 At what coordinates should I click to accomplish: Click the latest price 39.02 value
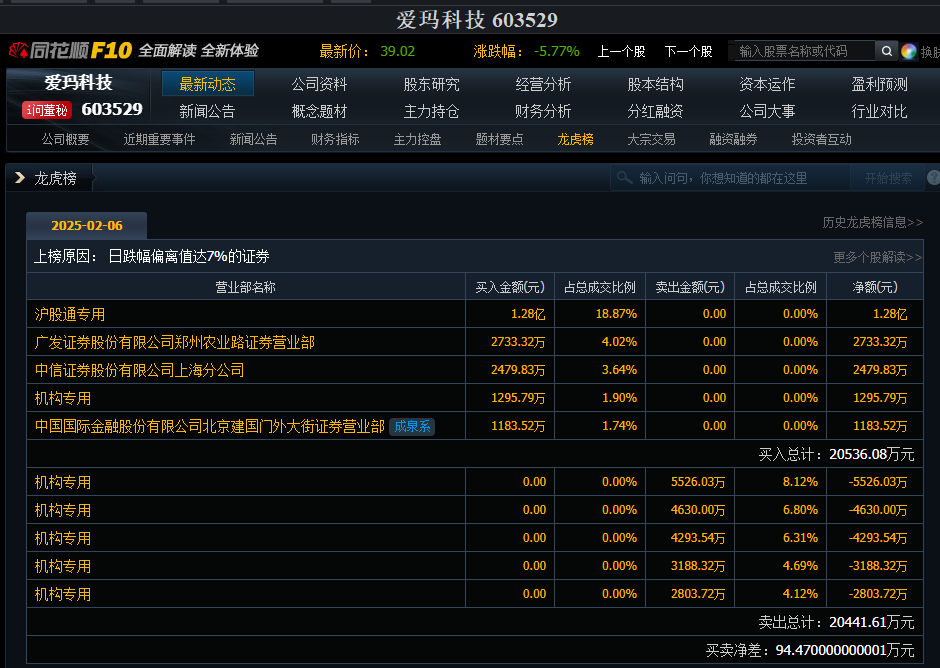397,52
